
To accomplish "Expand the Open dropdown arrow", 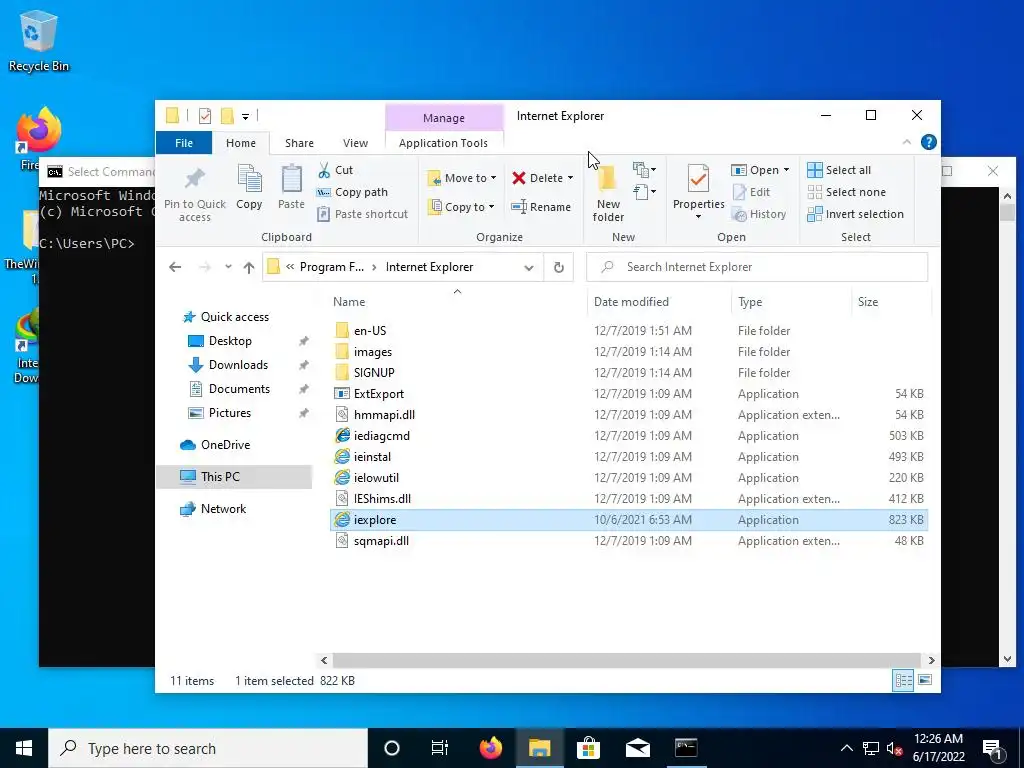I will 786,170.
